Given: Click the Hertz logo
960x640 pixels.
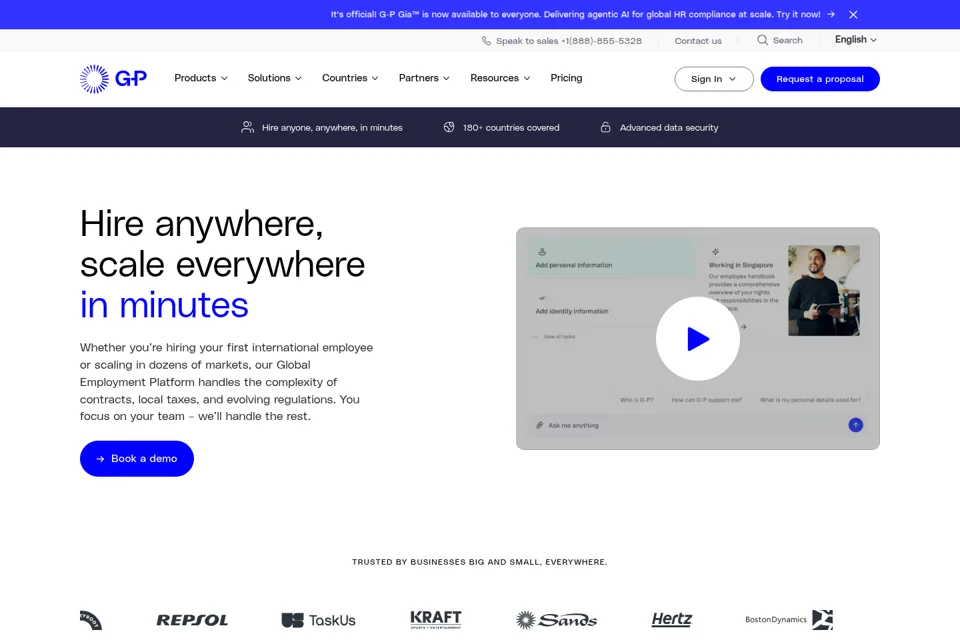Looking at the screenshot, I should [x=672, y=620].
